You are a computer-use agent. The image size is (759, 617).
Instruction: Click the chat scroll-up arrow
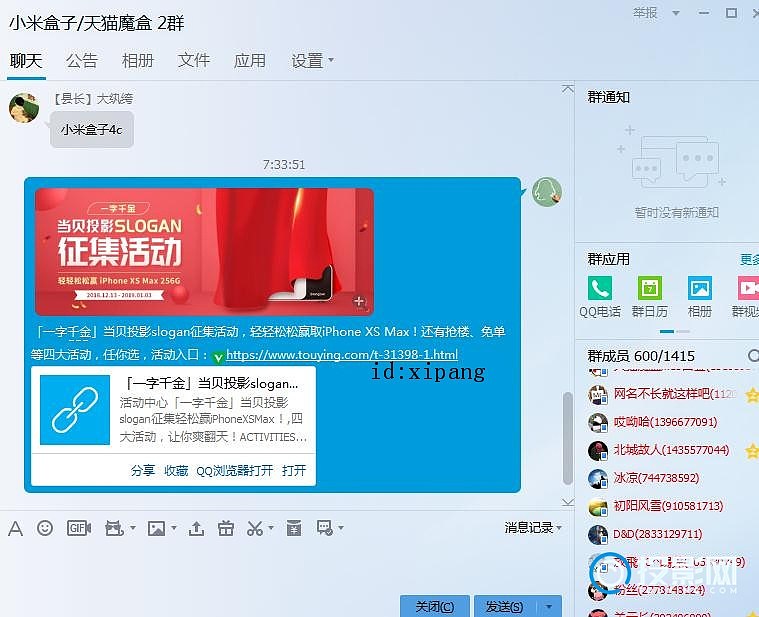[568, 89]
